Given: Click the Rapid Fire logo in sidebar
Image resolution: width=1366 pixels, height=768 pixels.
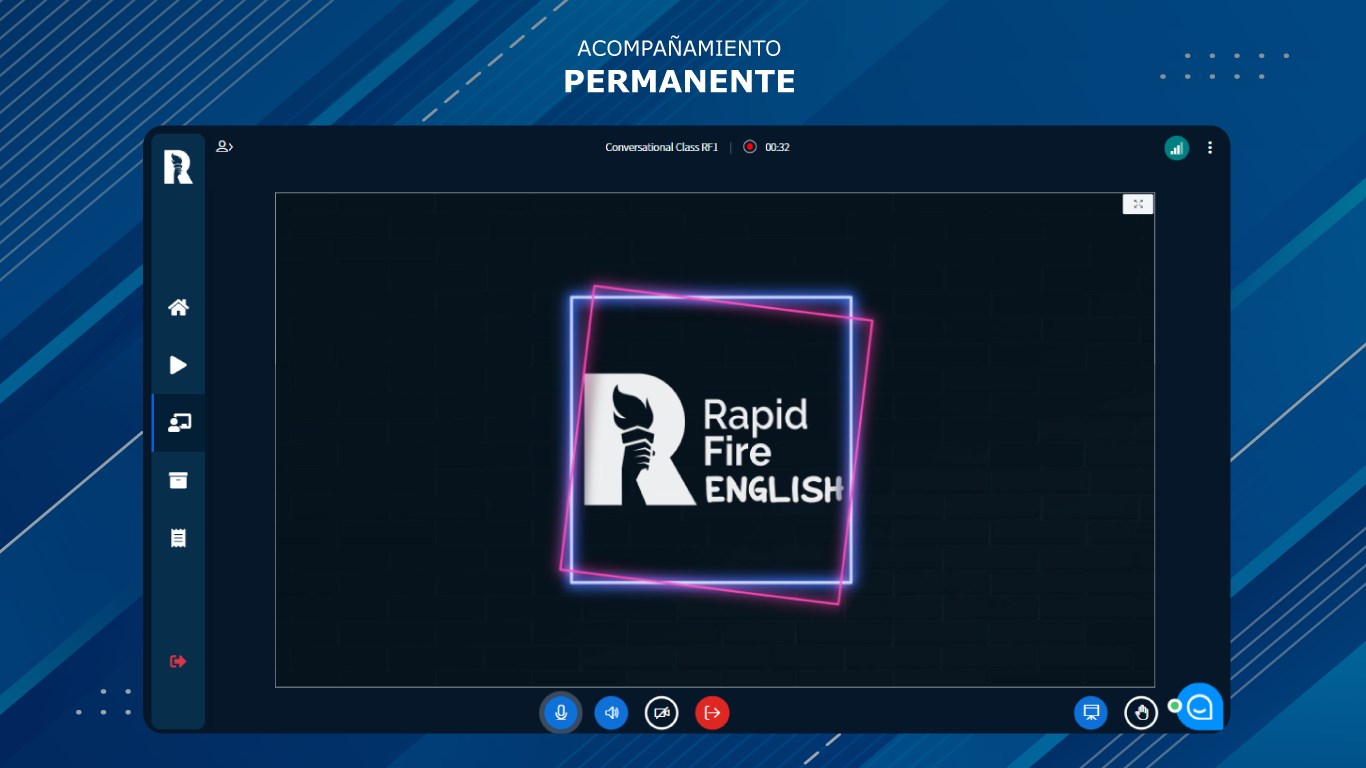Looking at the screenshot, I should click(x=178, y=166).
